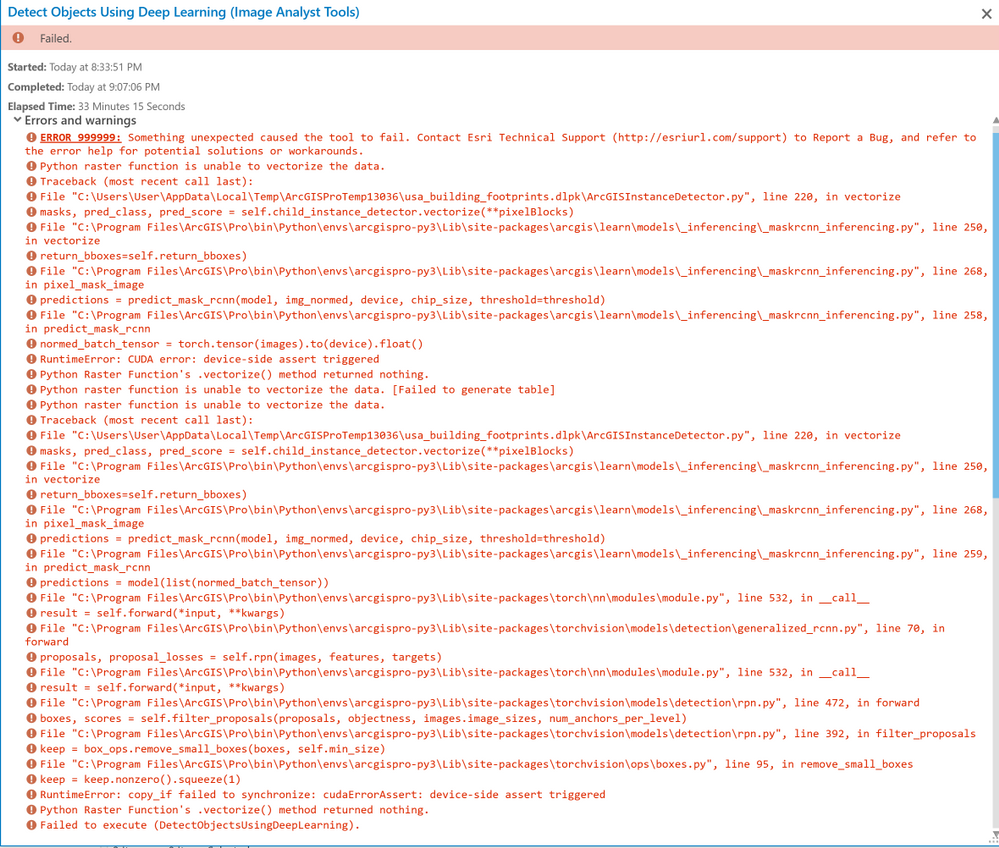Click the error icon beside ERROR 999999
Screen dimensions: 999x848
click(x=31, y=138)
